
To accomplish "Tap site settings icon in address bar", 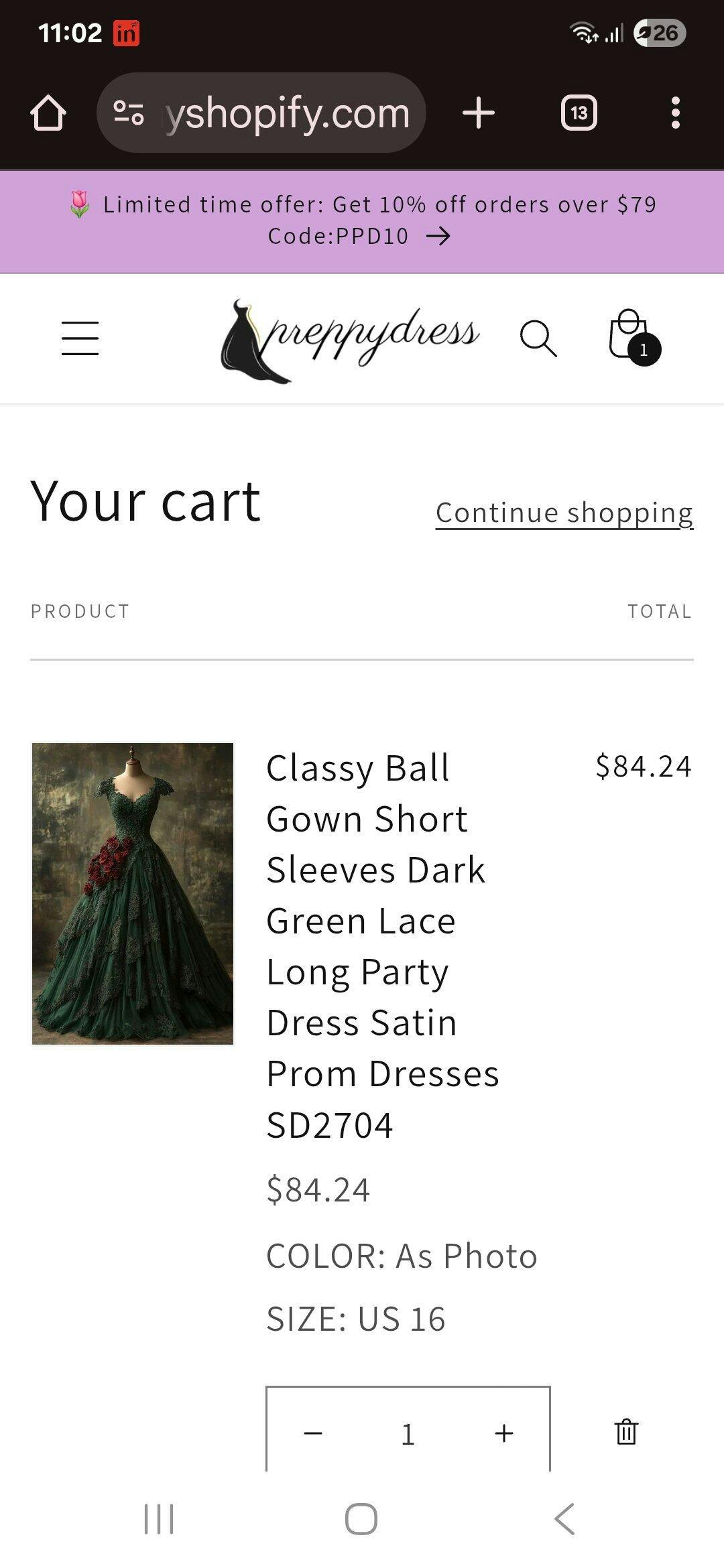I will 129,113.
